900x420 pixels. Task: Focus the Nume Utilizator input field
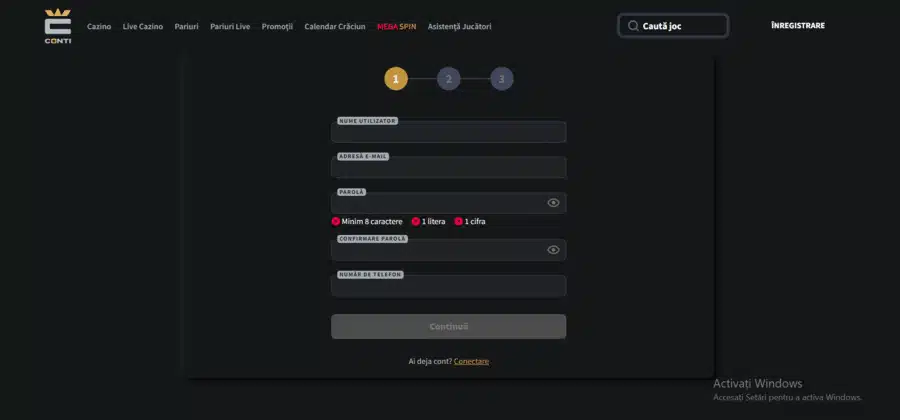click(x=449, y=131)
